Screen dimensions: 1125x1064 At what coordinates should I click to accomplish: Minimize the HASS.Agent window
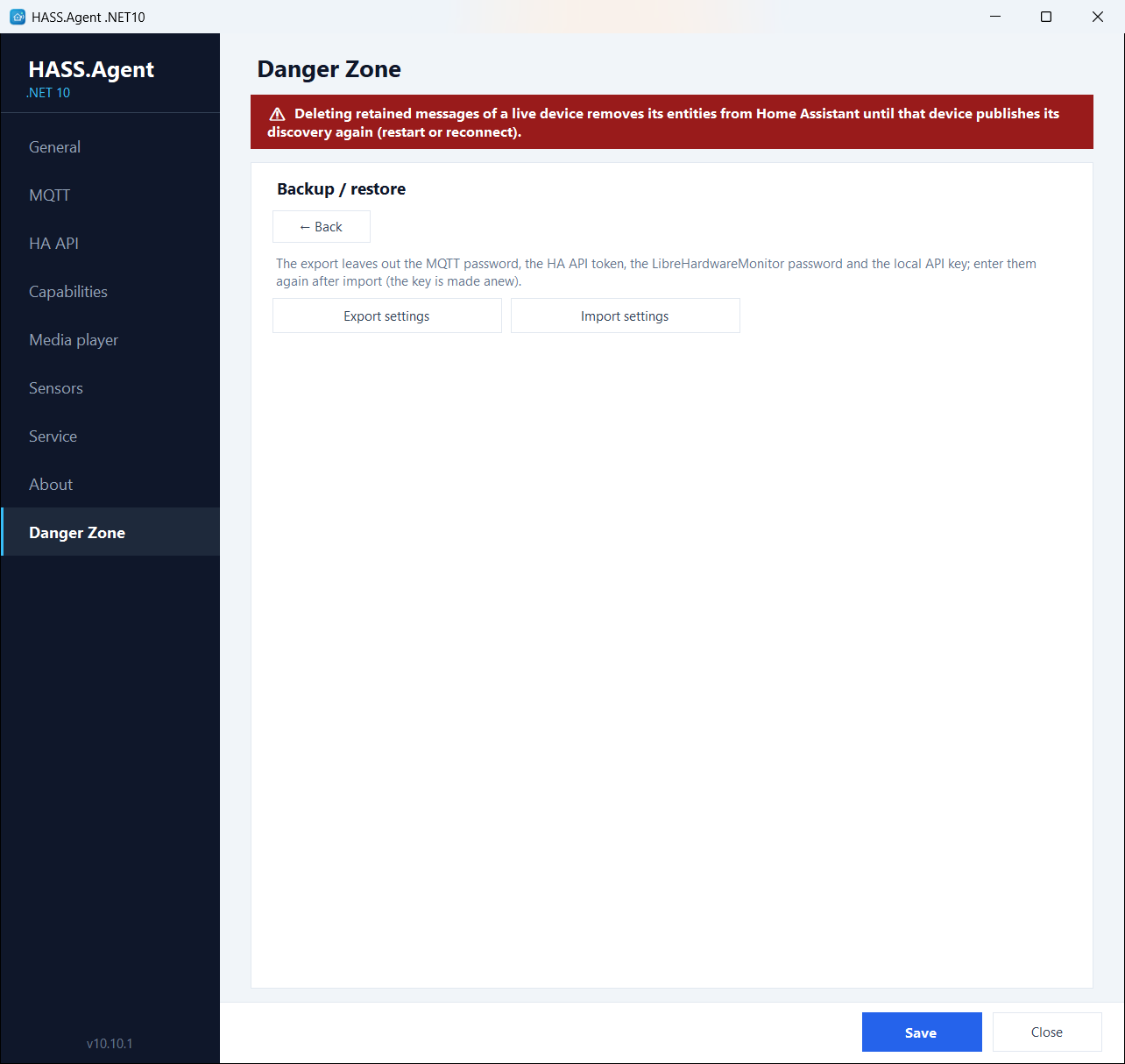pyautogui.click(x=995, y=17)
